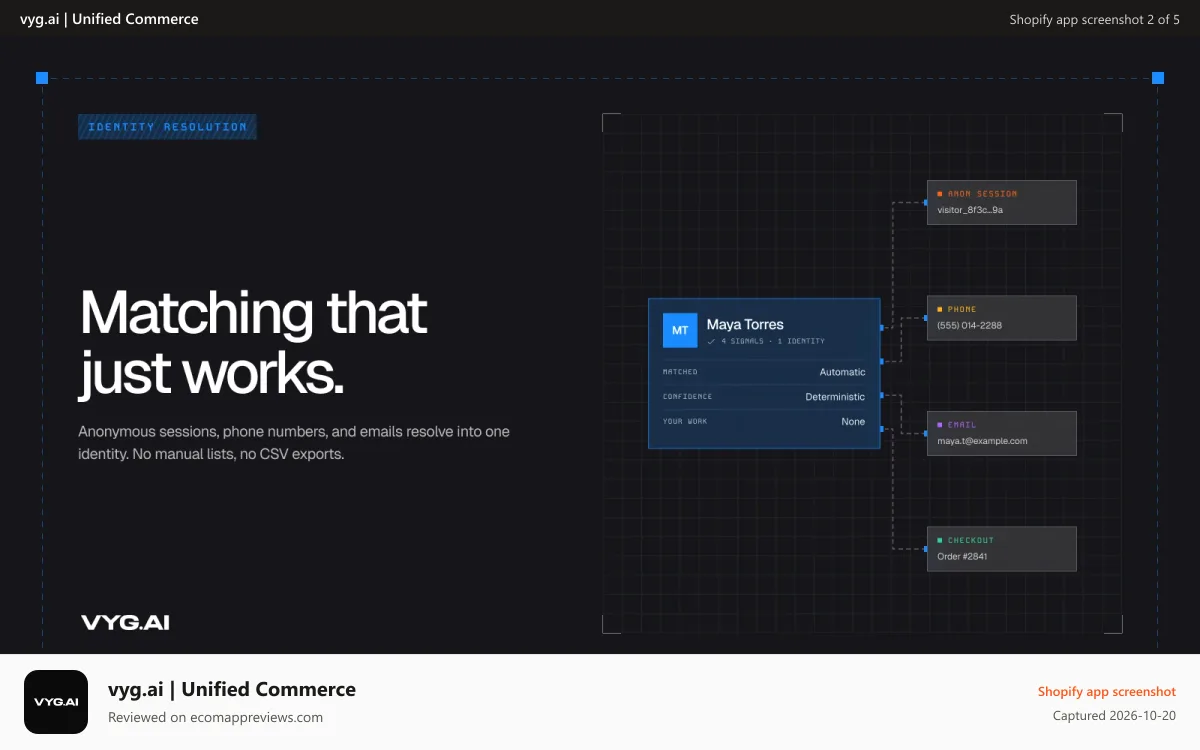
Task: Click the checkmark beside 4 signals
Action: (711, 341)
